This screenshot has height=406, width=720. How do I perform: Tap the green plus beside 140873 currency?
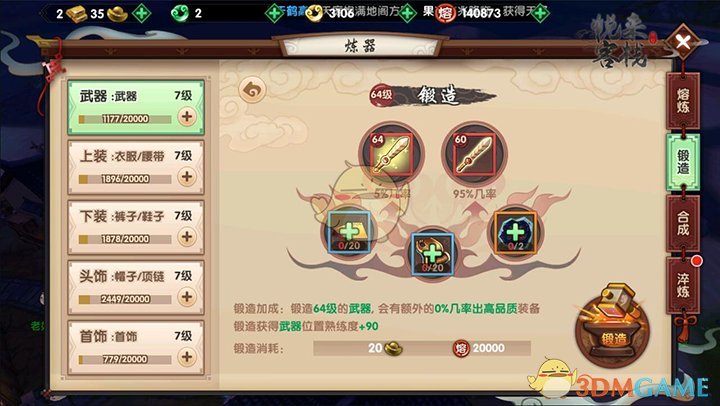tap(540, 13)
